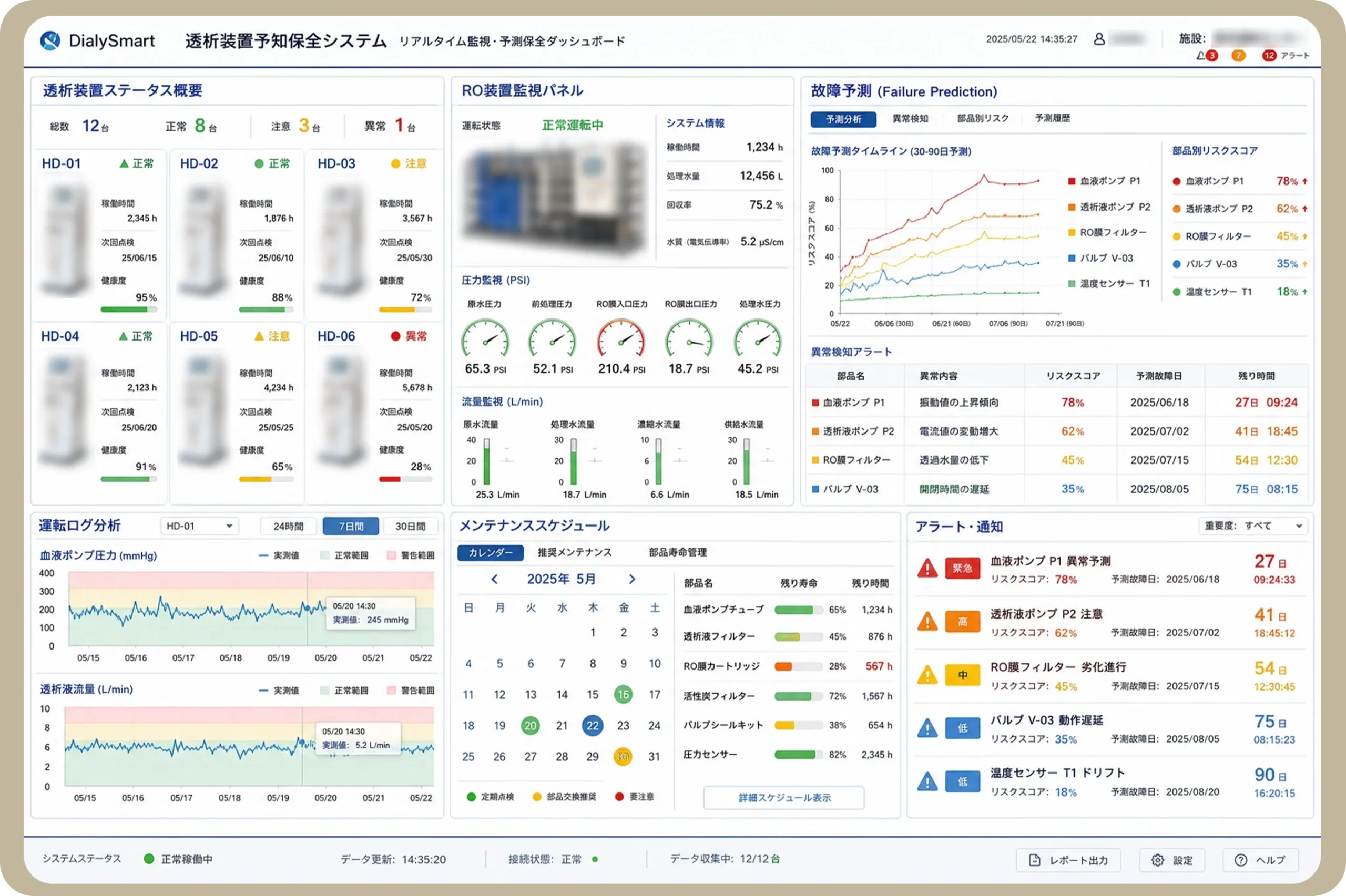Click the 中 severity badge
The width and height of the screenshot is (1346, 896).
[x=963, y=675]
